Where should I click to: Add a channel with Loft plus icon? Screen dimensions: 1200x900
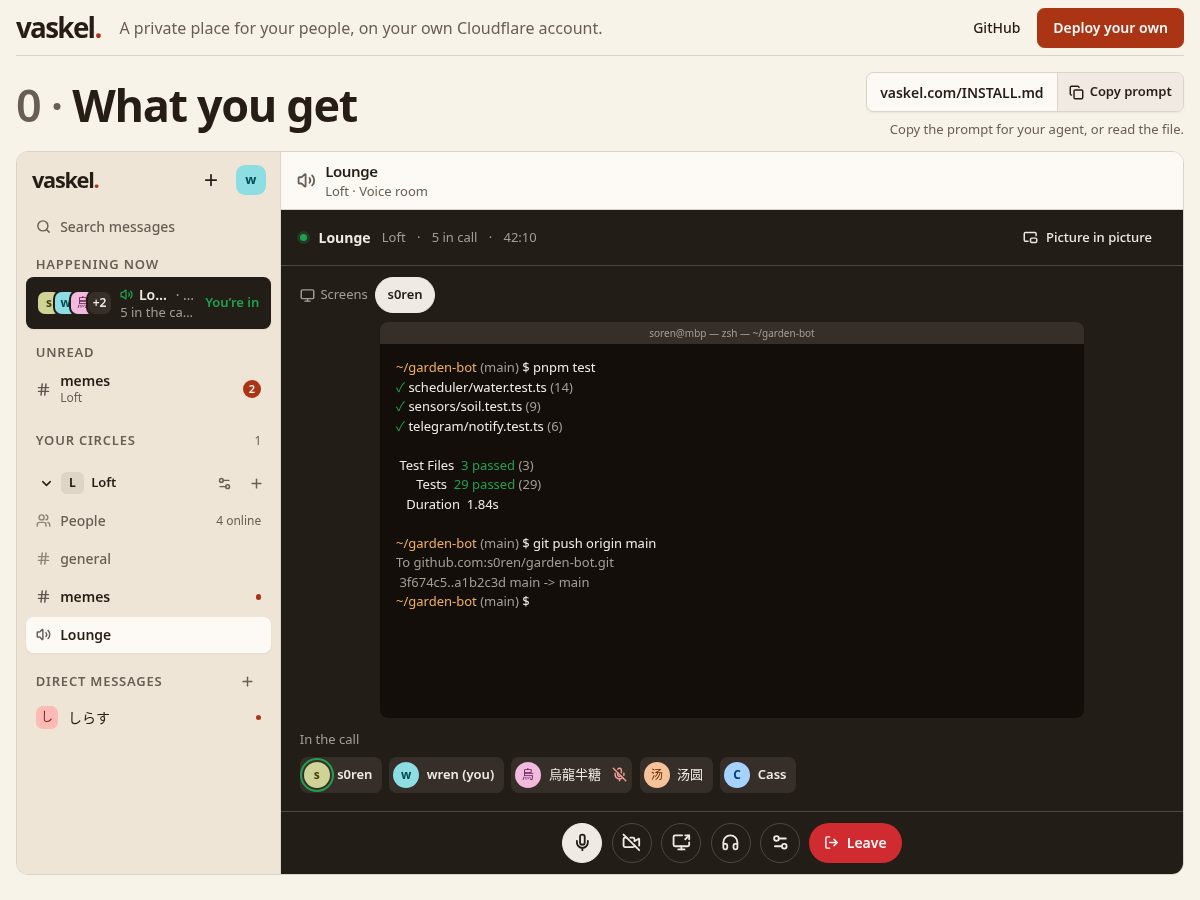pyautogui.click(x=256, y=483)
